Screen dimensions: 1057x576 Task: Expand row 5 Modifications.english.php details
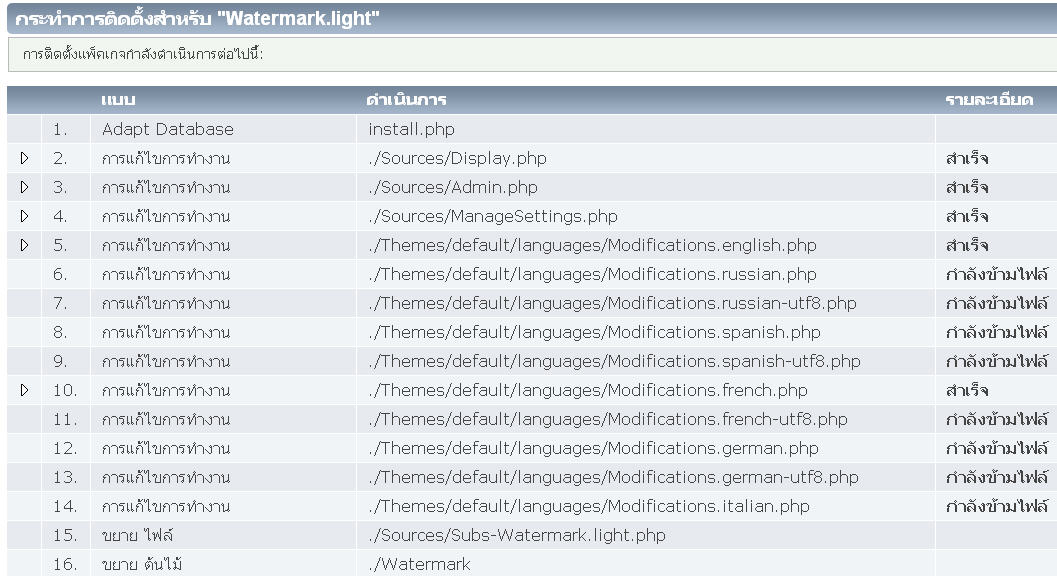[24, 245]
